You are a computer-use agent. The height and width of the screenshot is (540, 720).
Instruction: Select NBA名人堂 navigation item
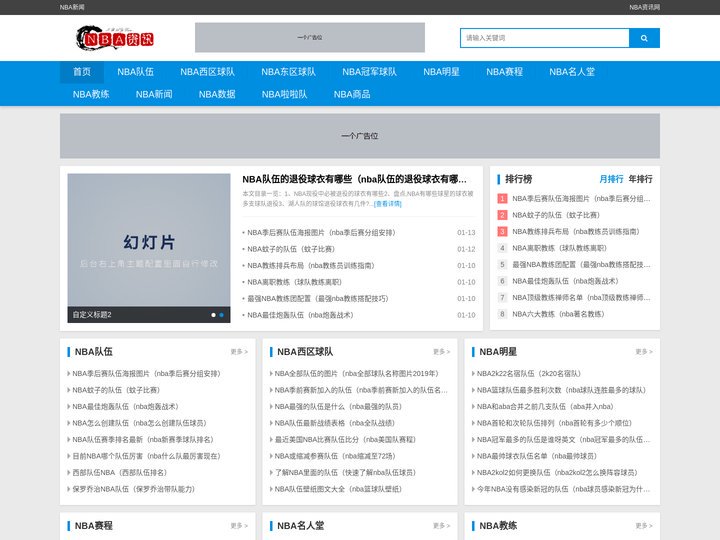coord(572,72)
